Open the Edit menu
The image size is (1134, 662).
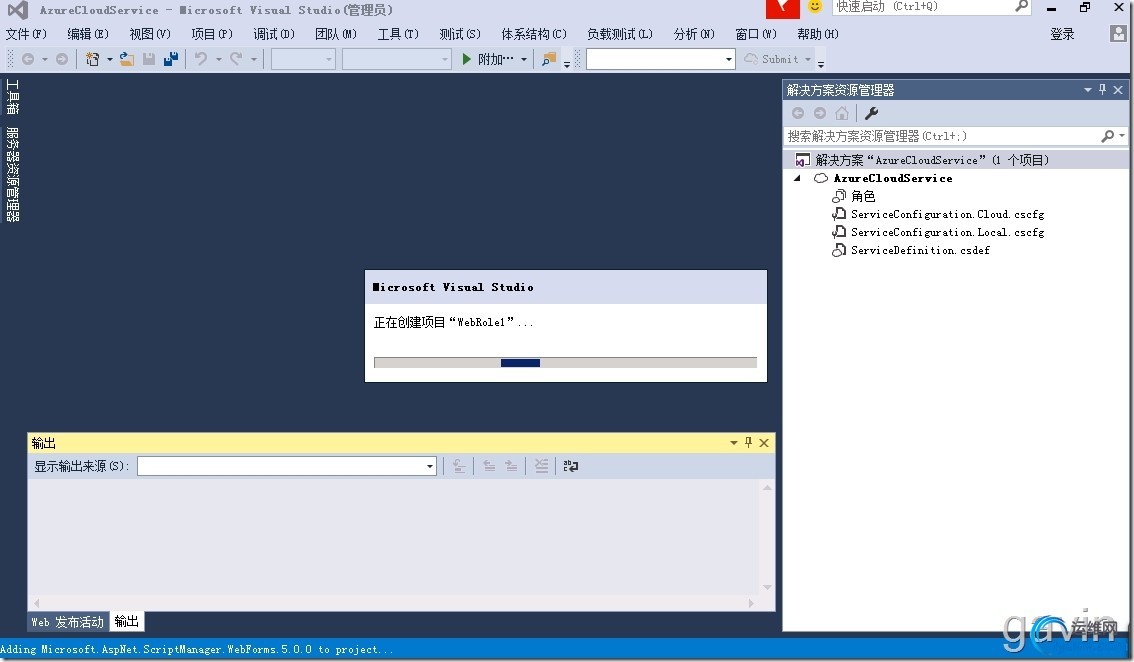pos(88,34)
